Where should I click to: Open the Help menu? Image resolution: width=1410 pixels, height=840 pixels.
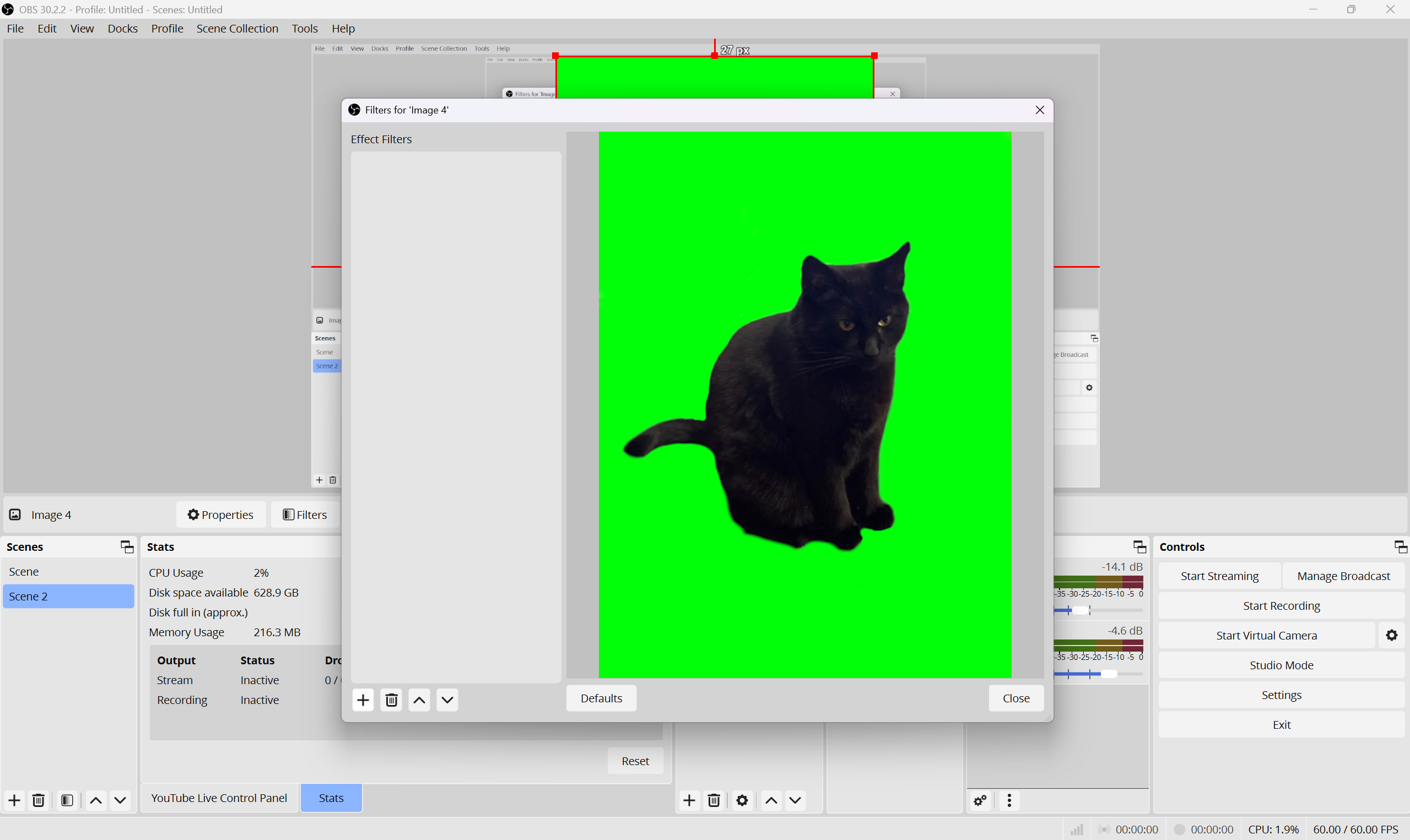point(343,28)
